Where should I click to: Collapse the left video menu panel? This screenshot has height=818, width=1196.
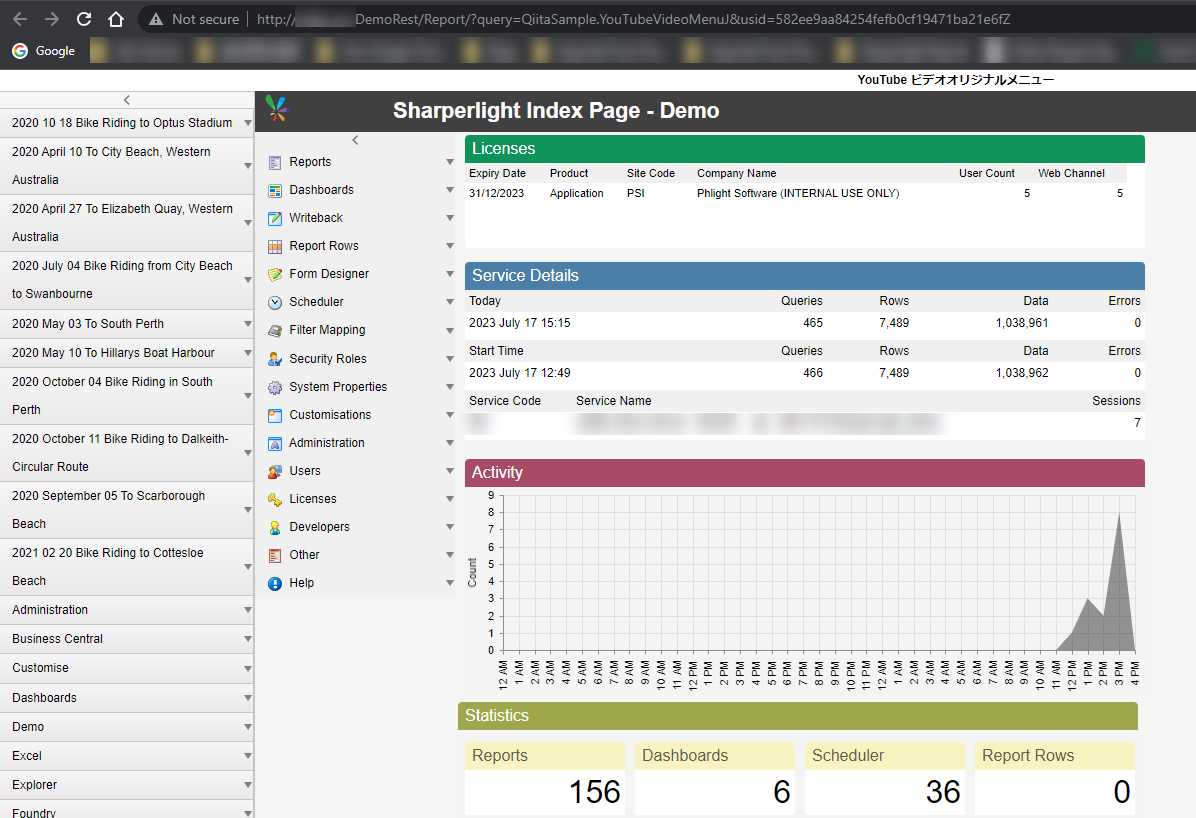pyautogui.click(x=127, y=100)
